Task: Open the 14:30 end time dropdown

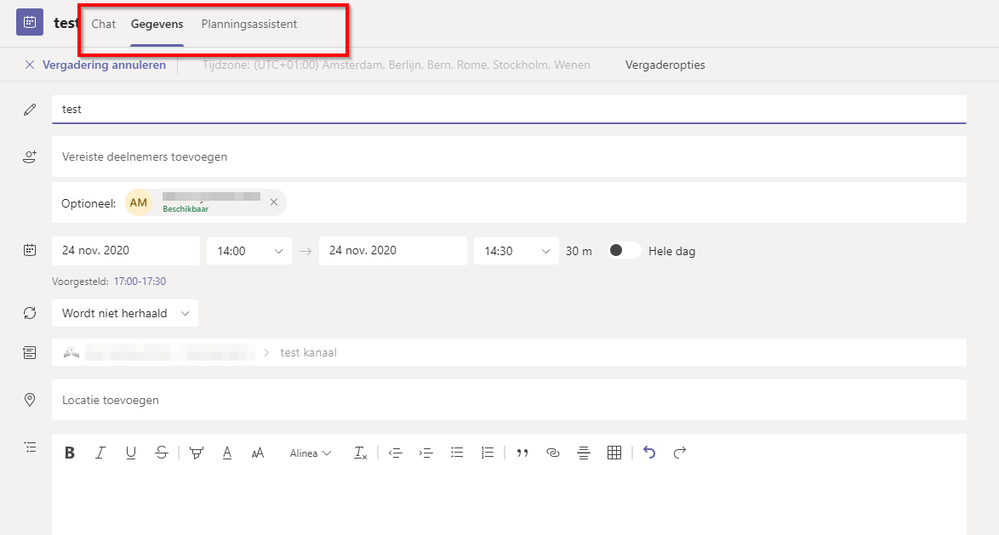Action: [x=516, y=251]
